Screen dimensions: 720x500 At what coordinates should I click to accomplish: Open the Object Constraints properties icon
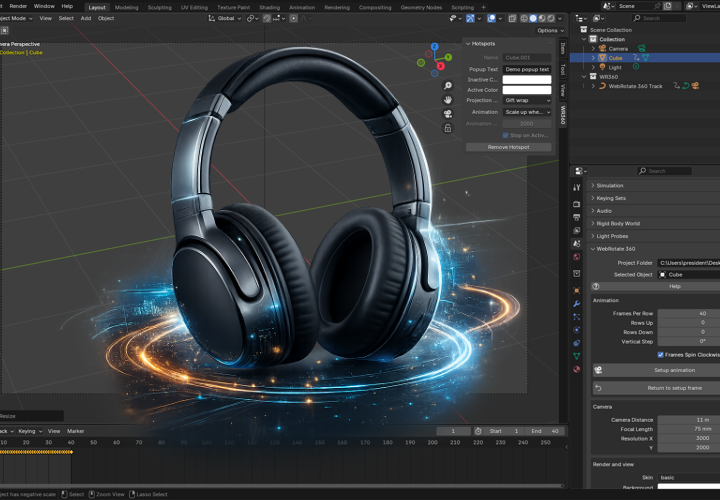point(577,343)
